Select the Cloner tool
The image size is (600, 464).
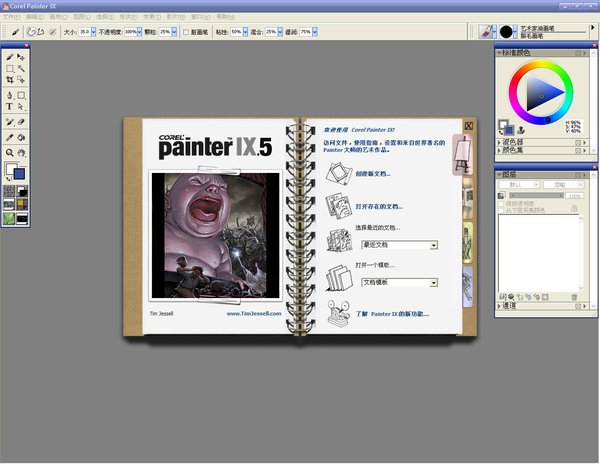click(10, 122)
